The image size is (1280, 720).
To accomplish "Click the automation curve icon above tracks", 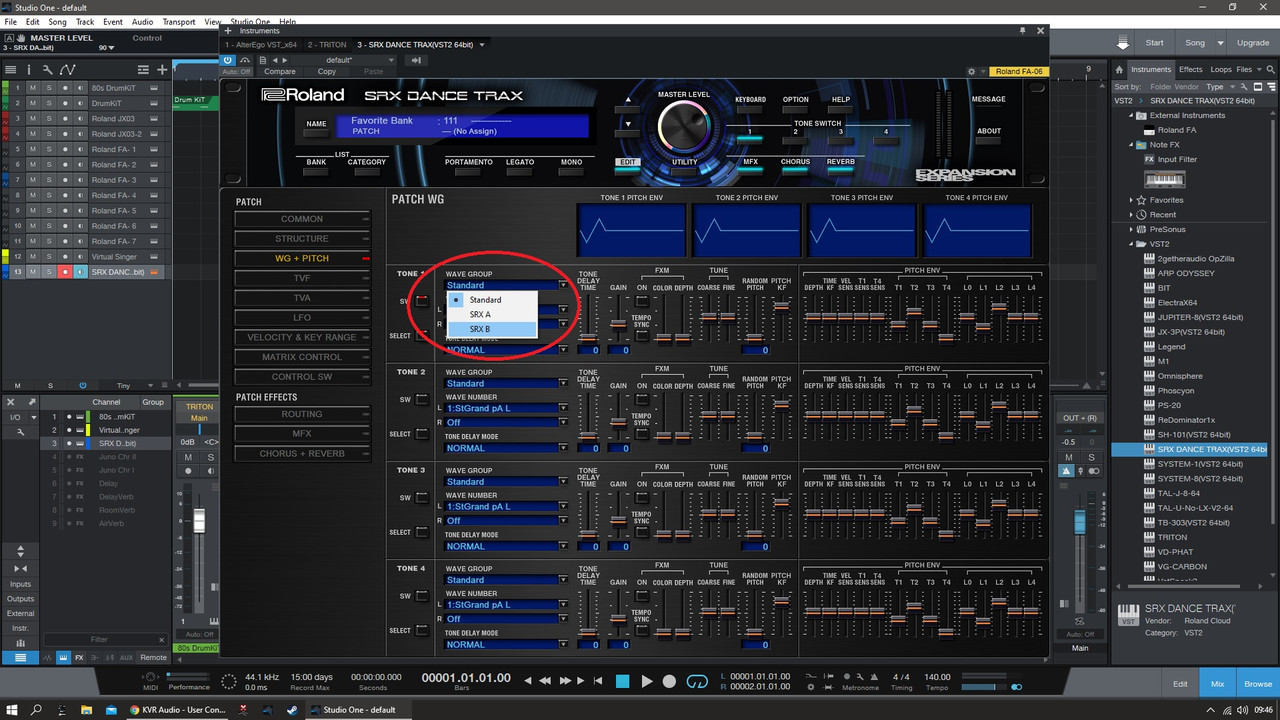I will [x=67, y=69].
